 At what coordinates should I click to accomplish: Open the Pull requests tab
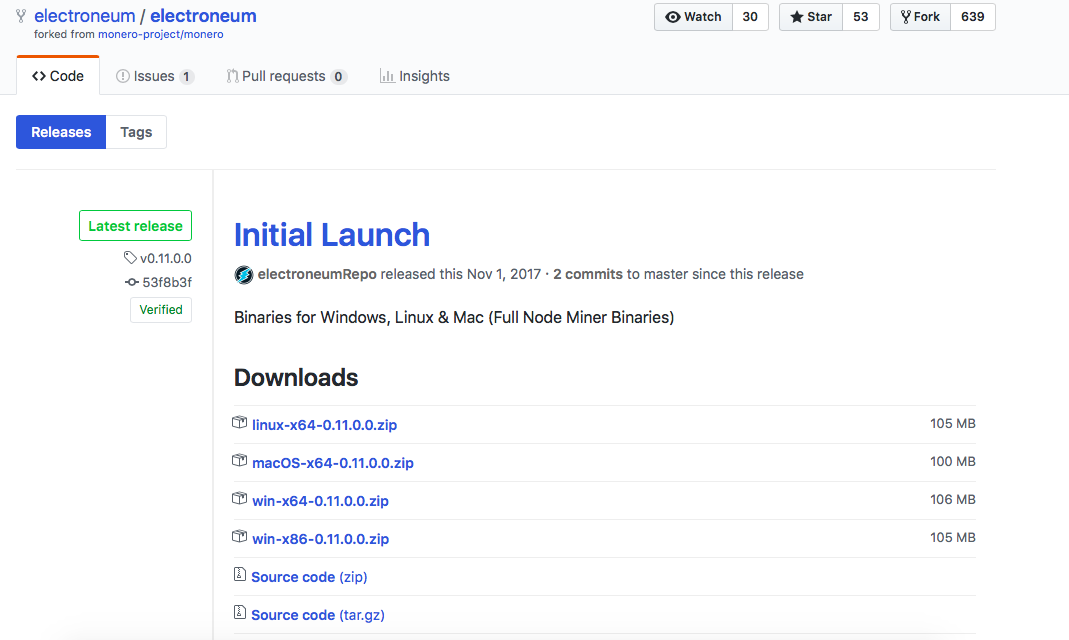coord(286,76)
